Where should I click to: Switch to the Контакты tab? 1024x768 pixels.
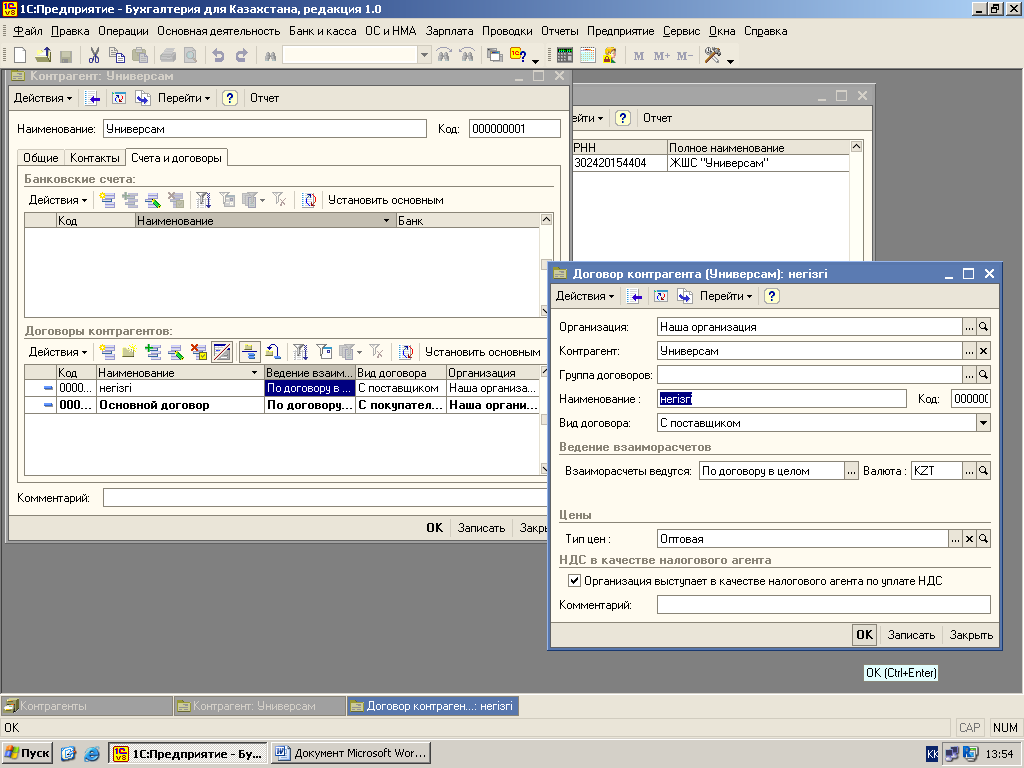coord(95,157)
